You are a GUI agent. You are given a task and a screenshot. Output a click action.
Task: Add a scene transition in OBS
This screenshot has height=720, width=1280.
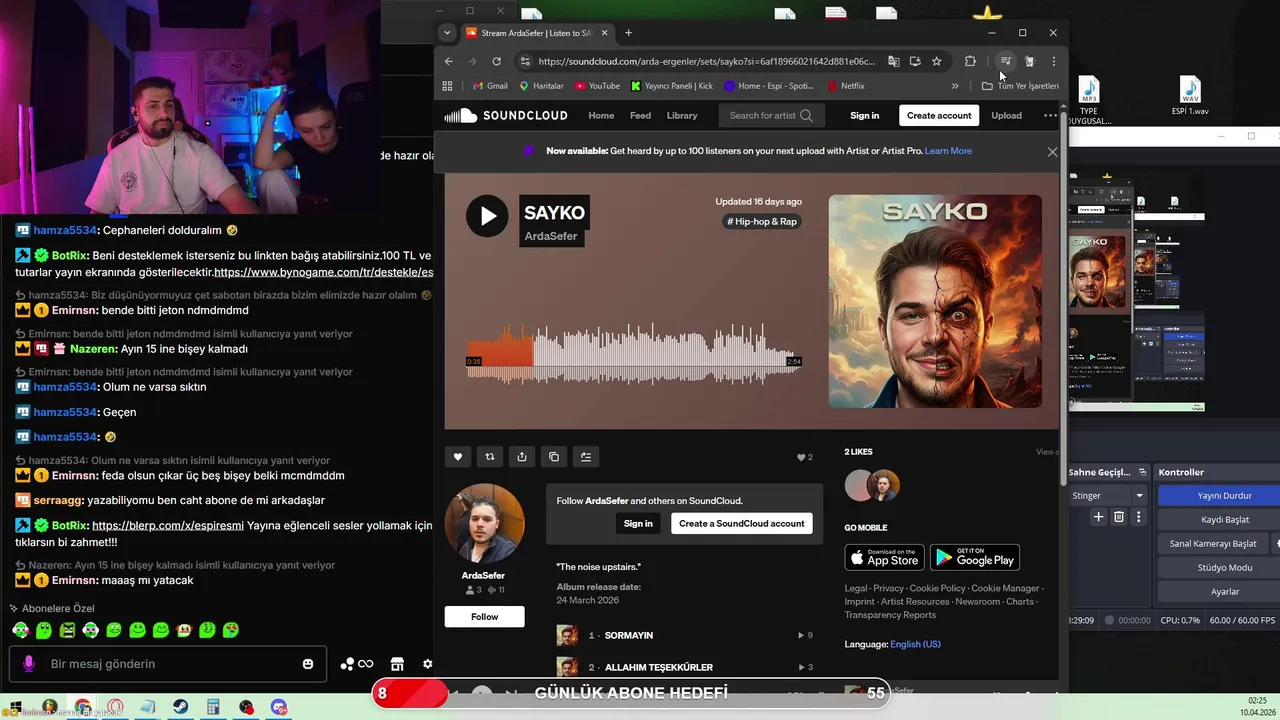[x=1098, y=517]
